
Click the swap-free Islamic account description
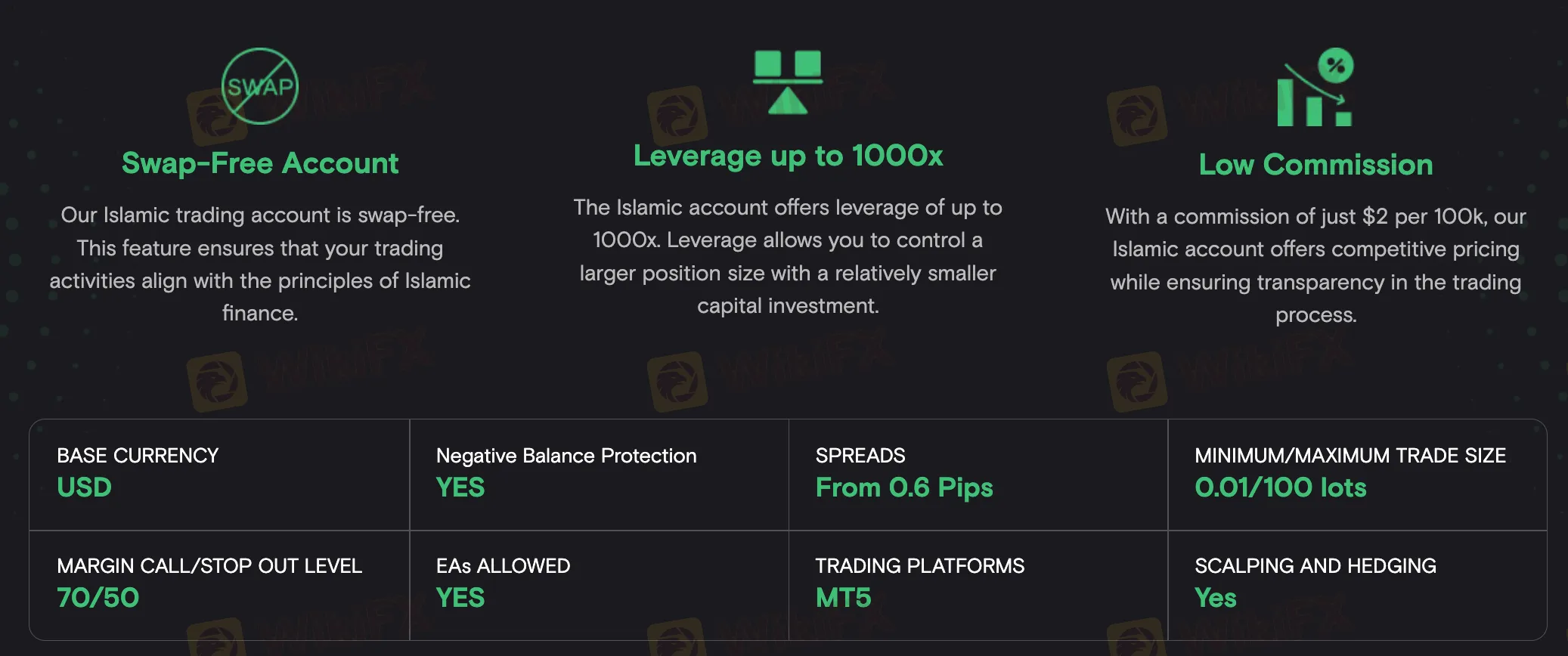(x=259, y=264)
